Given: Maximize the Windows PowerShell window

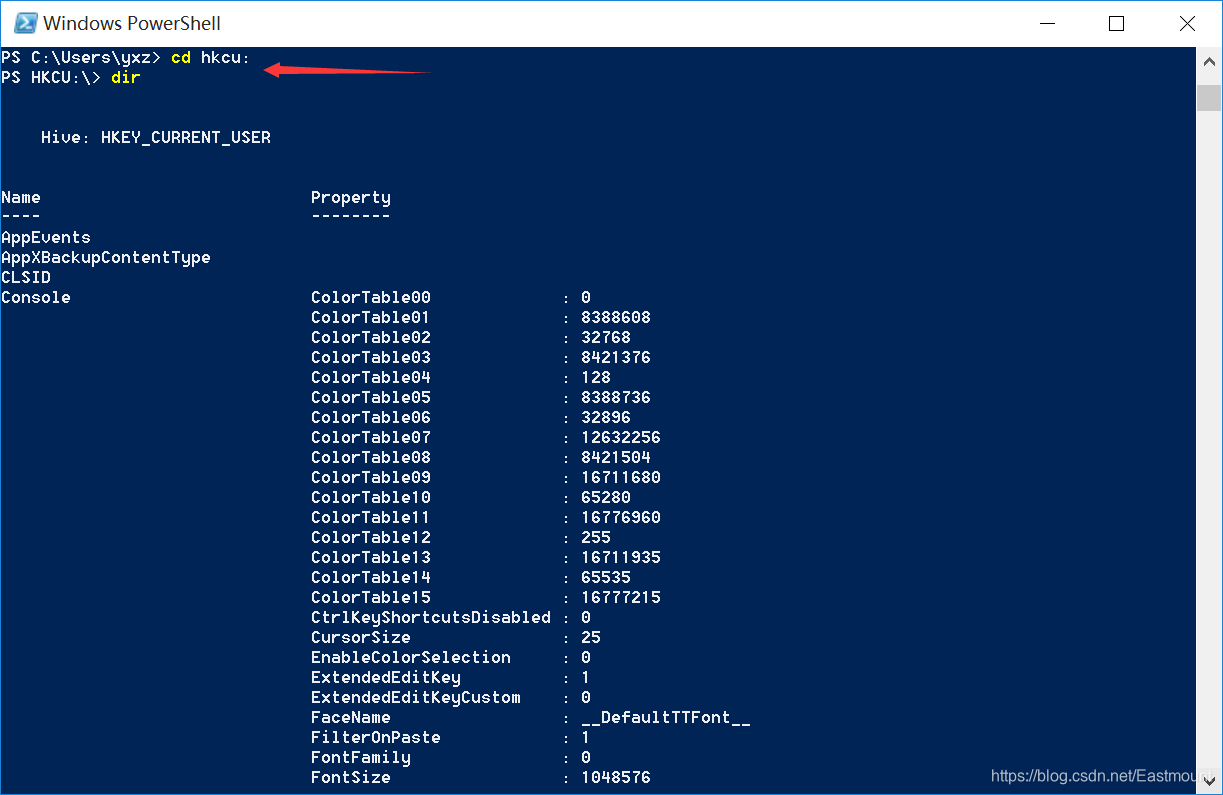Looking at the screenshot, I should pyautogui.click(x=1116, y=23).
